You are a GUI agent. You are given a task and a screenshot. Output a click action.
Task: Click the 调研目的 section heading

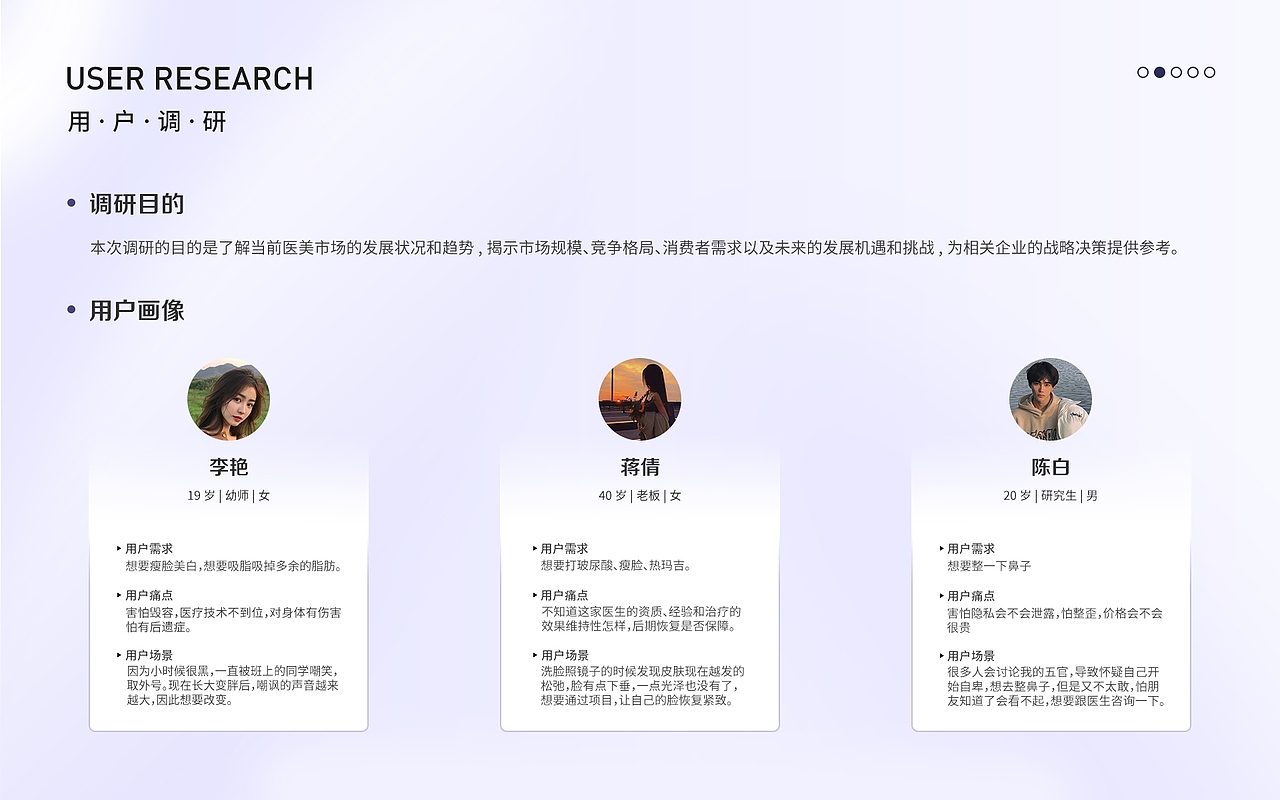point(137,204)
